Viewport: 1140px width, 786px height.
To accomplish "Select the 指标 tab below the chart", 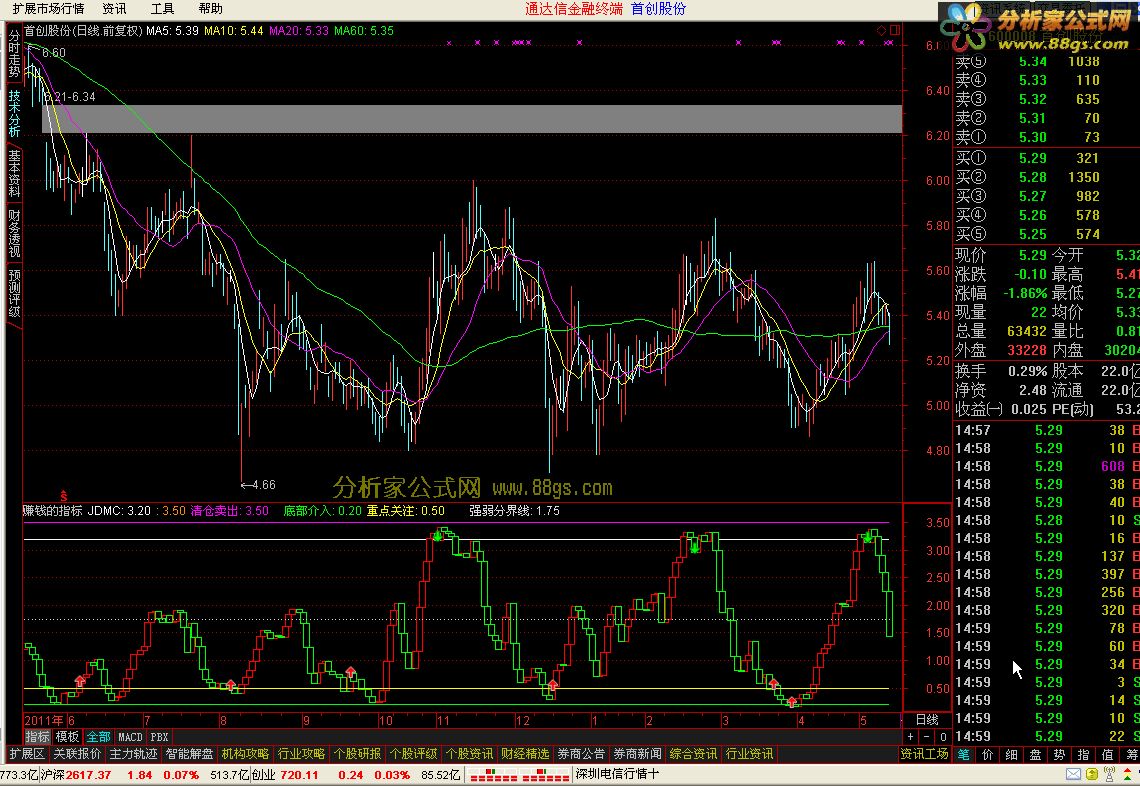I will 38,737.
